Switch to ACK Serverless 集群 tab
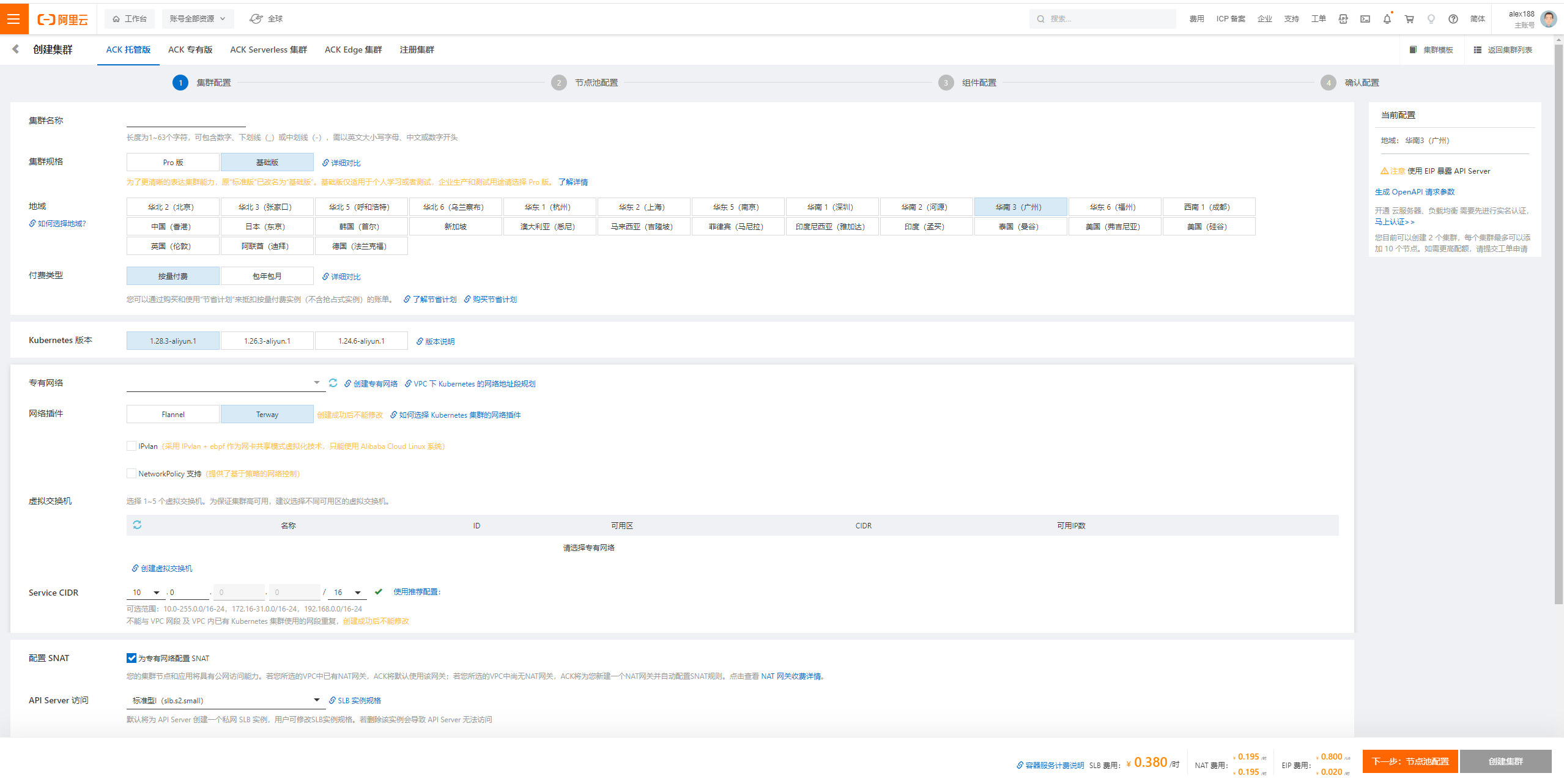Image resolution: width=1564 pixels, height=784 pixels. (269, 50)
